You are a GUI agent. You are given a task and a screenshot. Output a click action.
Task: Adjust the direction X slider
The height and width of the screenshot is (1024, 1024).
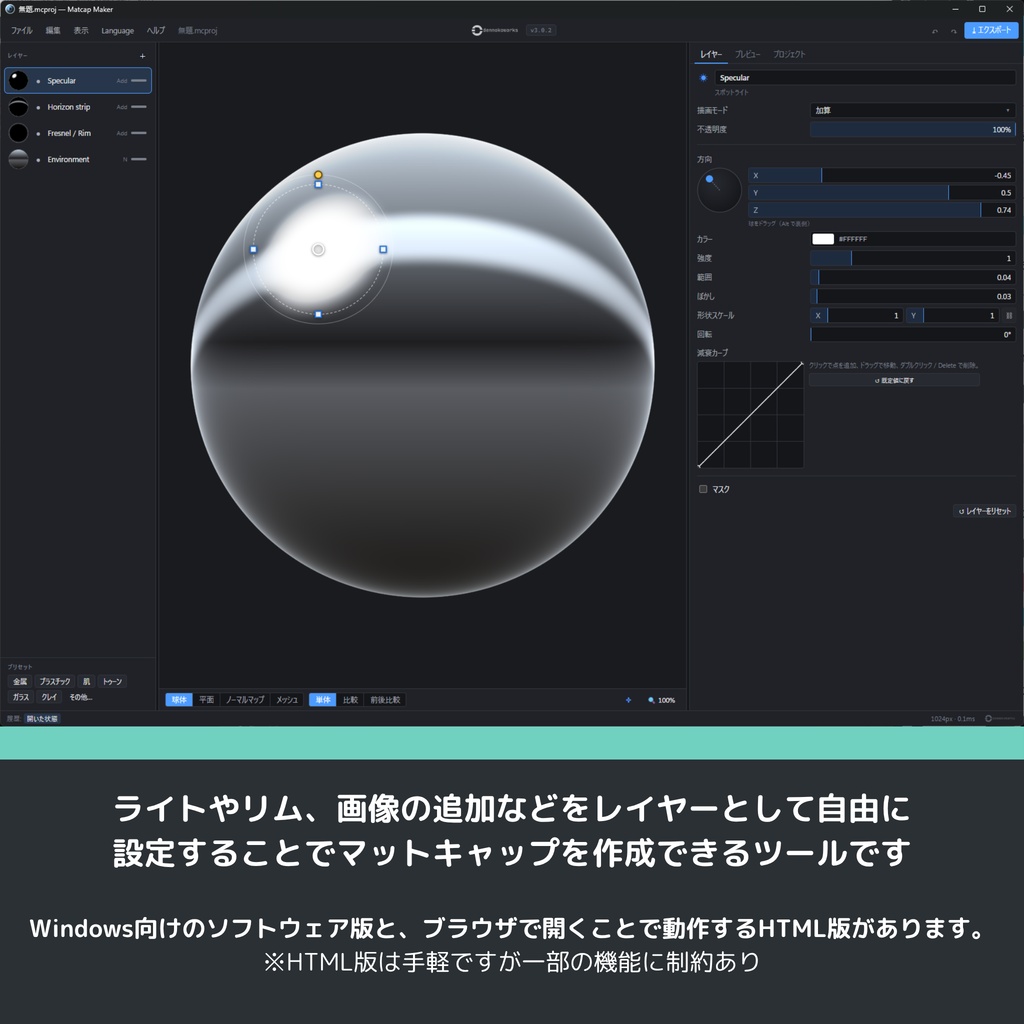point(882,175)
